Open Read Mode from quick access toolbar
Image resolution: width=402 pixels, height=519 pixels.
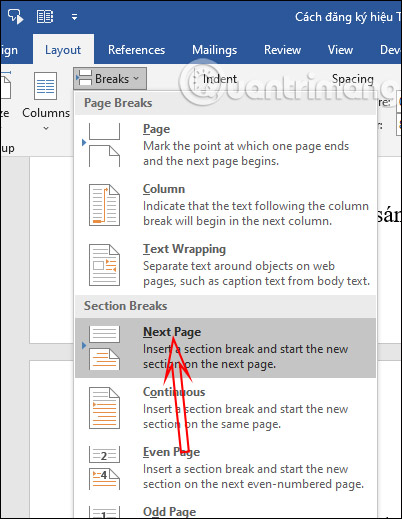pos(44,16)
